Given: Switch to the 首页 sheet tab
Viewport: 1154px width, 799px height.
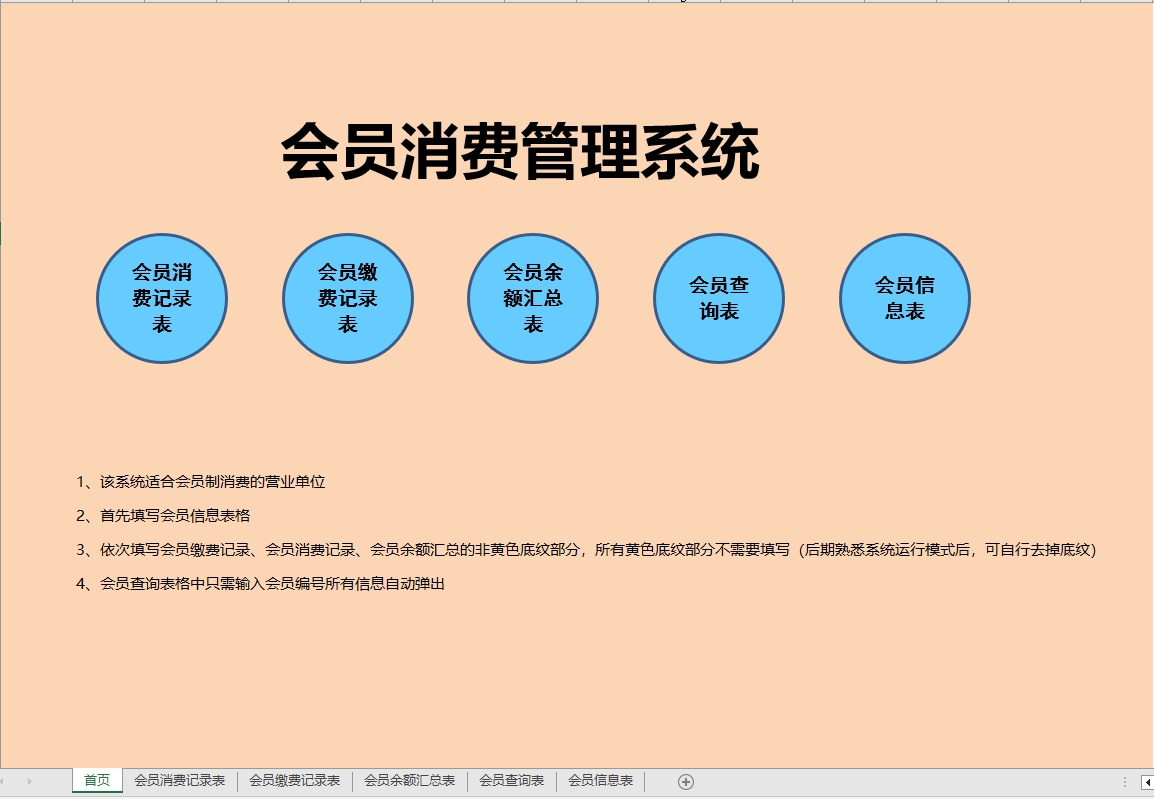Looking at the screenshot, I should click(97, 781).
